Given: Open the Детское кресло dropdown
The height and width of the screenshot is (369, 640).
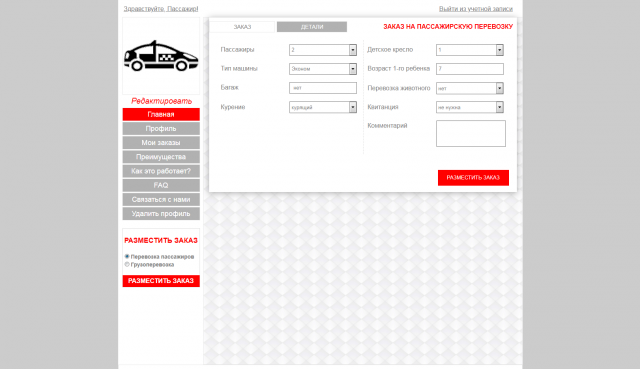Looking at the screenshot, I should pos(470,50).
